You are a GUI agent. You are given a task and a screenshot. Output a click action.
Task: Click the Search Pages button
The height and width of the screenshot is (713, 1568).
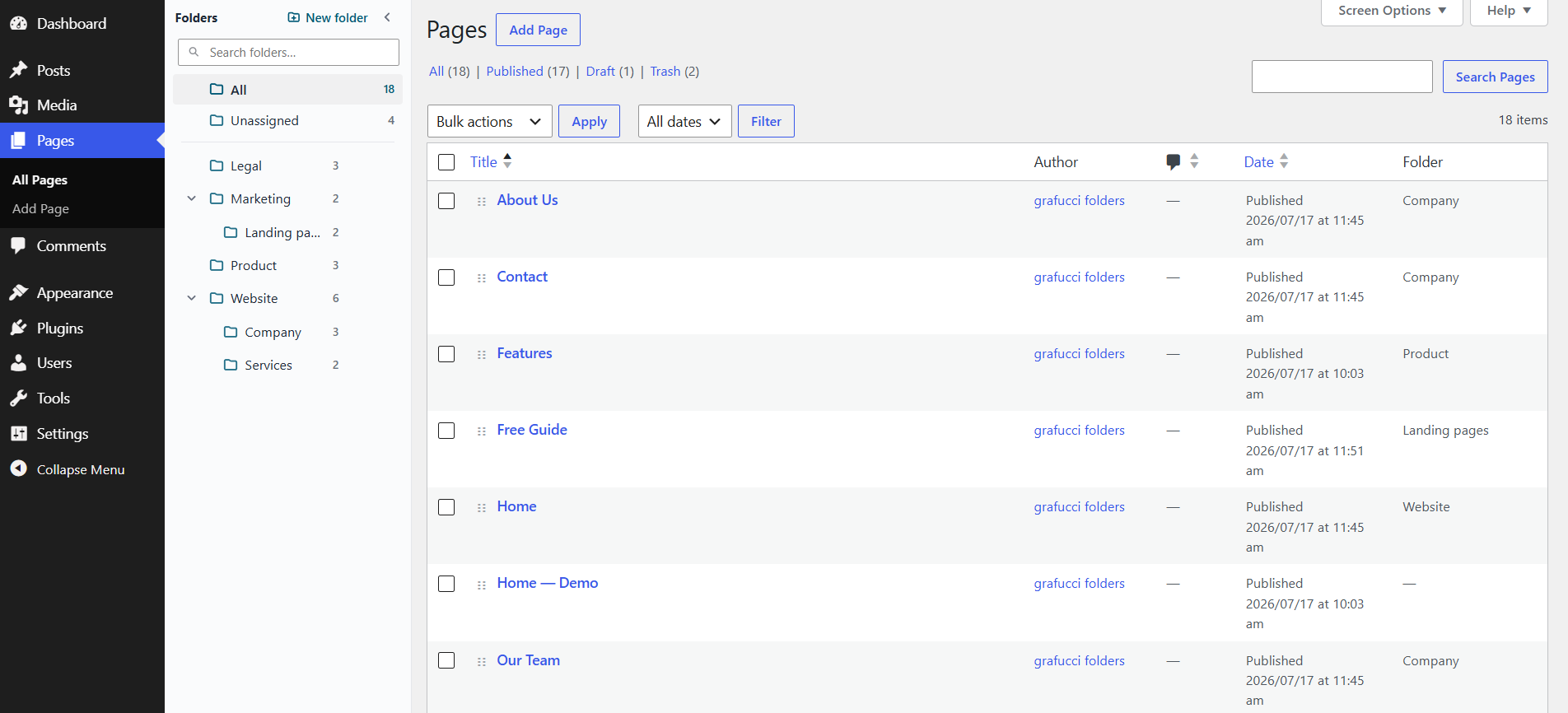tap(1495, 77)
